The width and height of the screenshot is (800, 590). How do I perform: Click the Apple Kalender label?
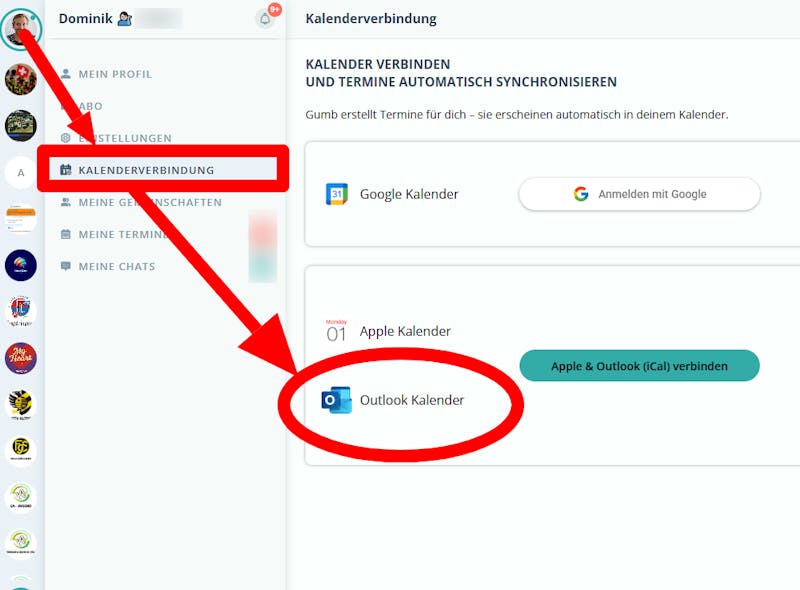(x=405, y=331)
